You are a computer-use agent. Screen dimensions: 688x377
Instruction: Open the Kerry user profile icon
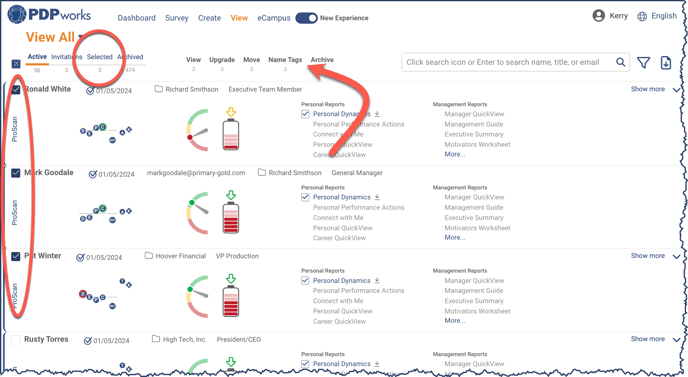click(598, 16)
